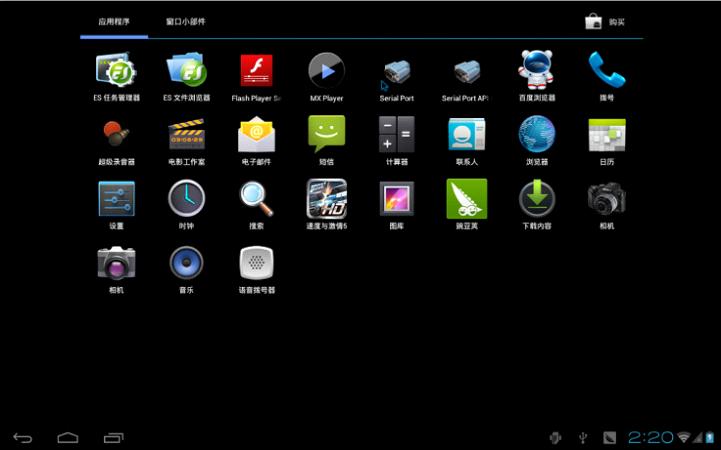This screenshot has height=450, width=721.
Task: Click the USB connection notification icon
Action: 583,438
